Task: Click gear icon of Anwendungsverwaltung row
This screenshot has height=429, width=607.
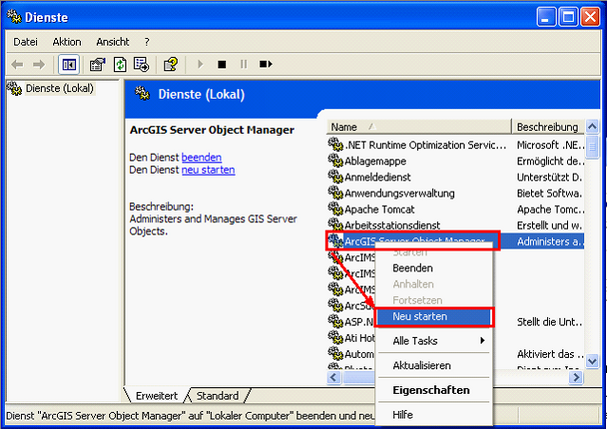Action: (335, 193)
